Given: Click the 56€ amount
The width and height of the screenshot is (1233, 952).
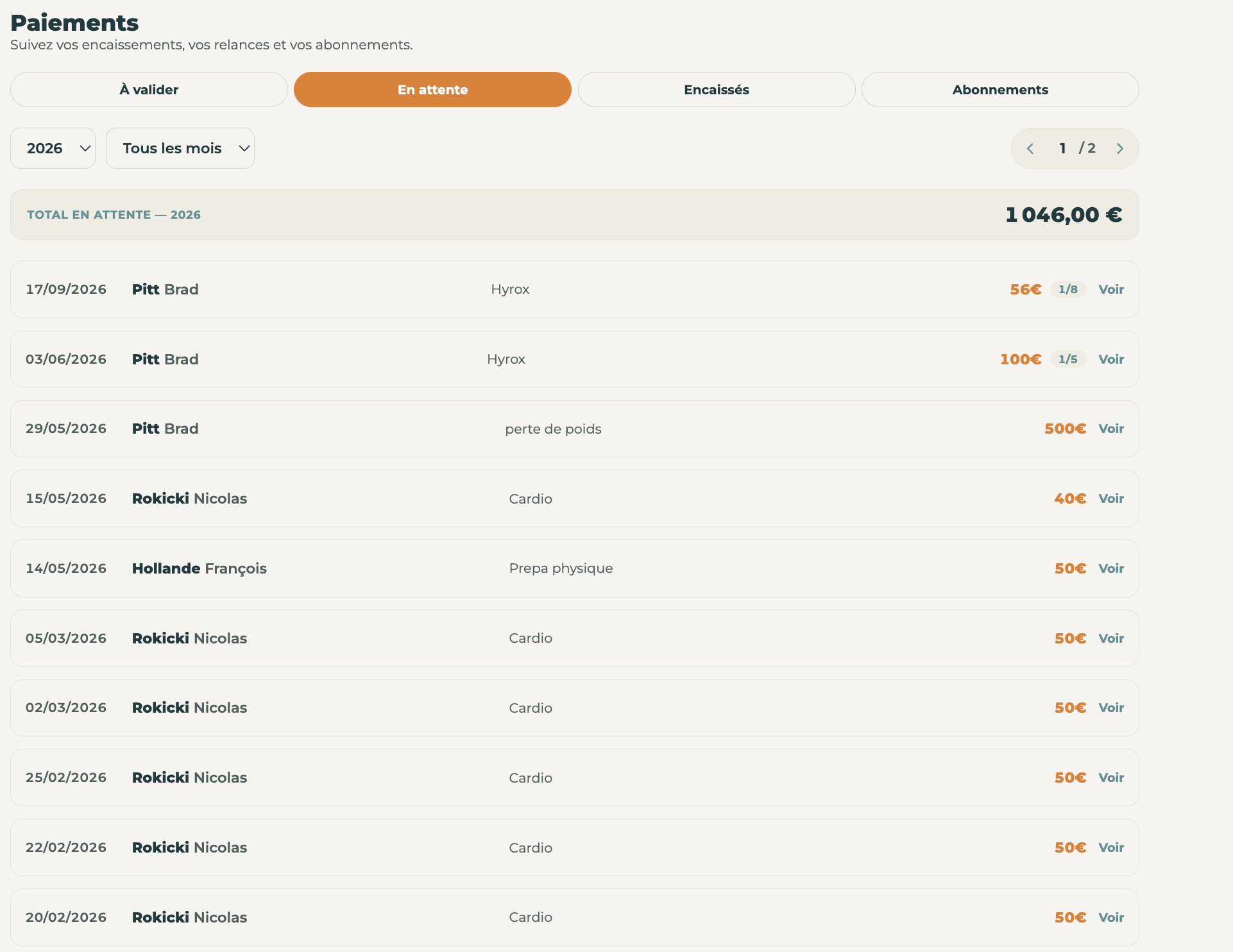Looking at the screenshot, I should [1026, 289].
